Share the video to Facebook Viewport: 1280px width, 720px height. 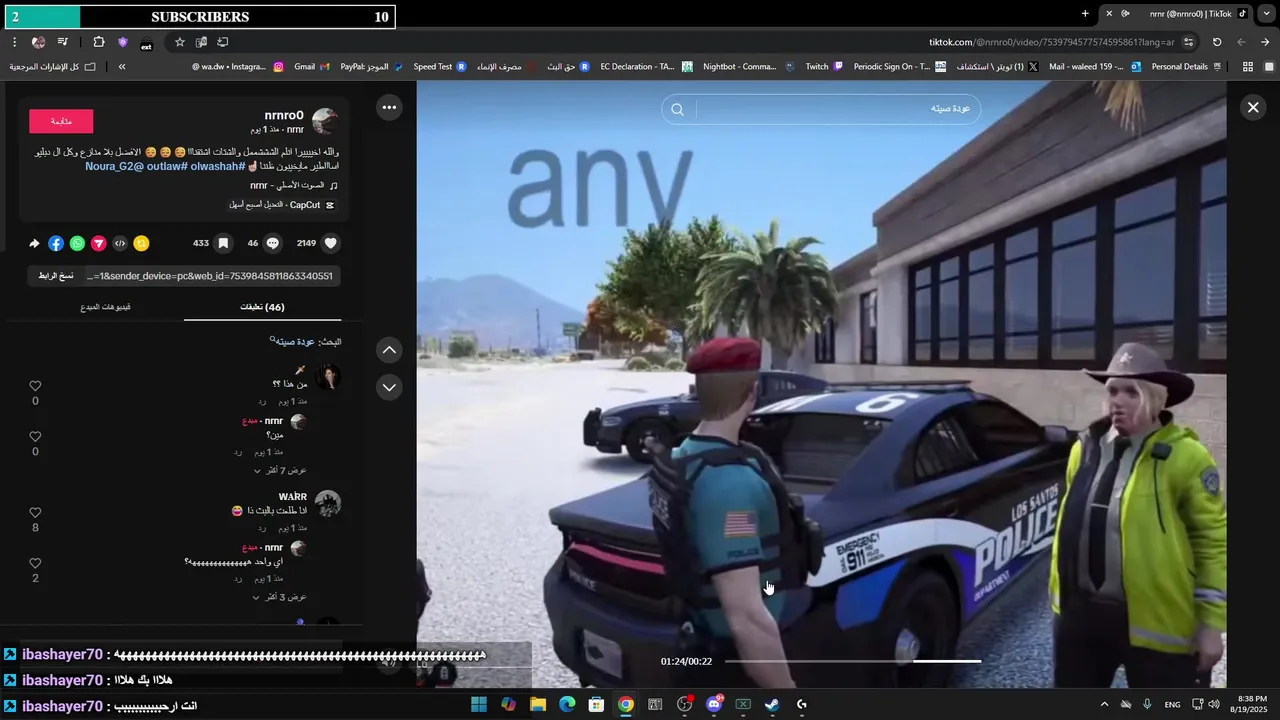tap(56, 243)
